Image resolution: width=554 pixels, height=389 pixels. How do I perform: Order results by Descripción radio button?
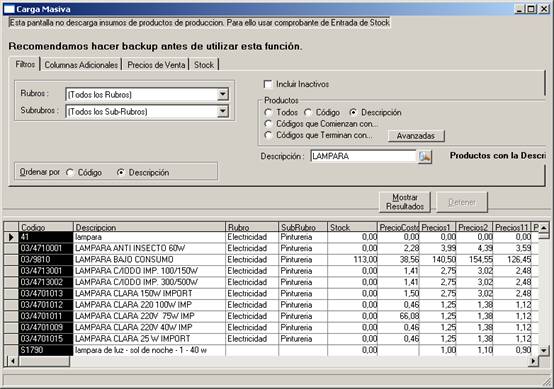(x=121, y=173)
